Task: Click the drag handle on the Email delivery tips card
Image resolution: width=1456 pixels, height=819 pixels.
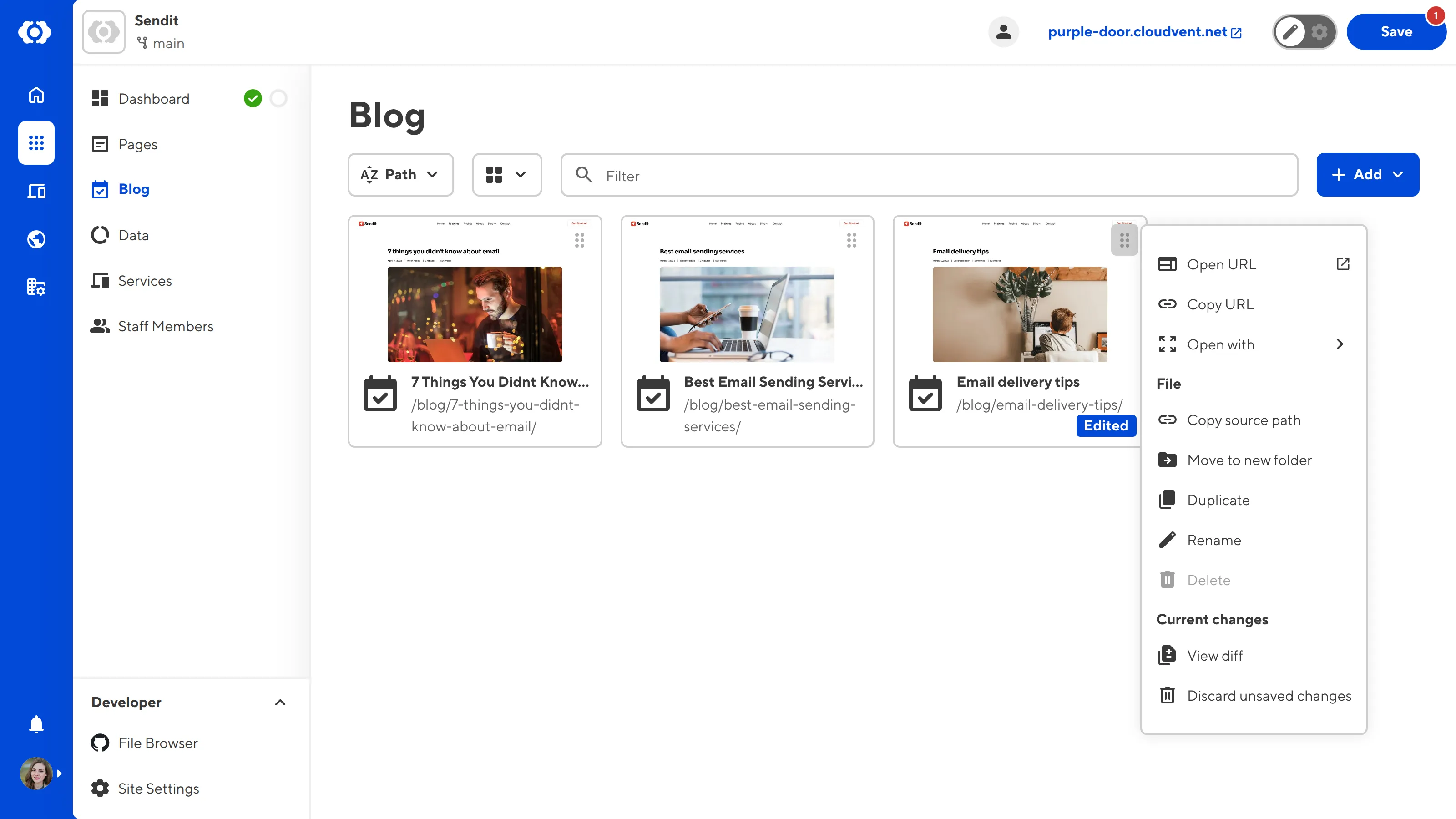Action: pyautogui.click(x=1124, y=240)
